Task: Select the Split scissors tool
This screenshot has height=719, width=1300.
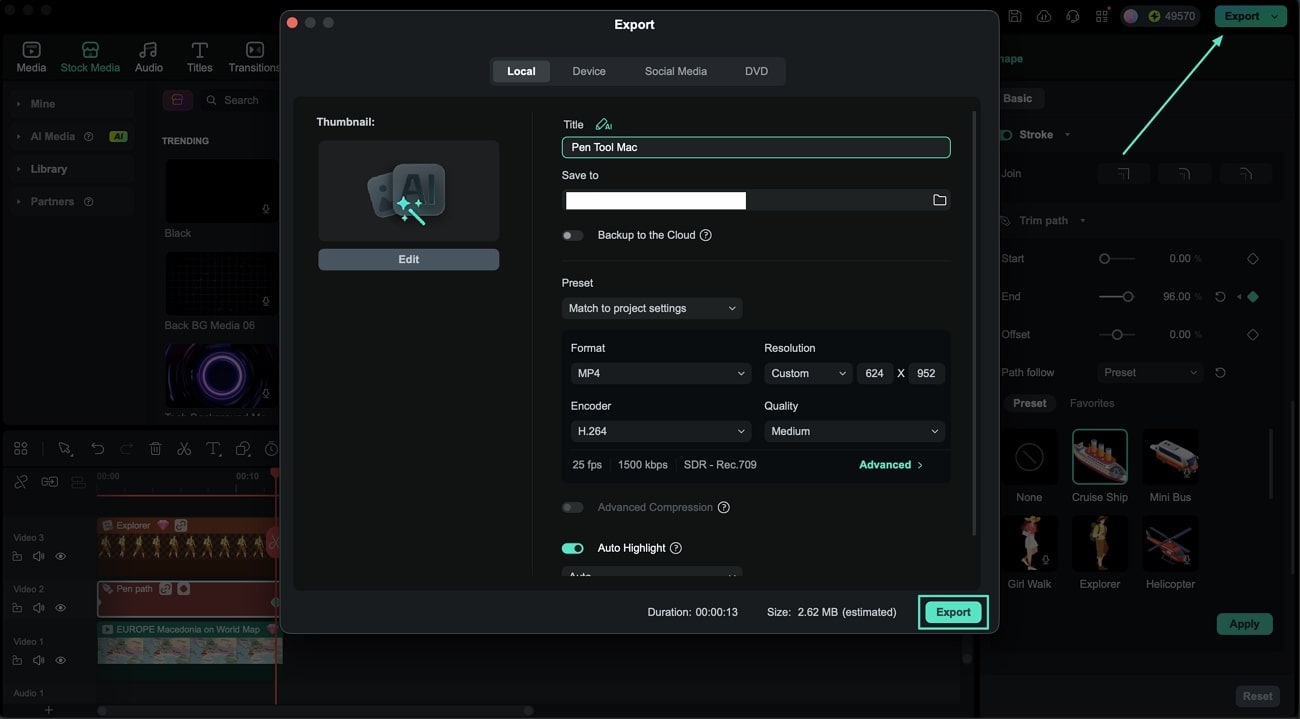Action: coord(184,448)
